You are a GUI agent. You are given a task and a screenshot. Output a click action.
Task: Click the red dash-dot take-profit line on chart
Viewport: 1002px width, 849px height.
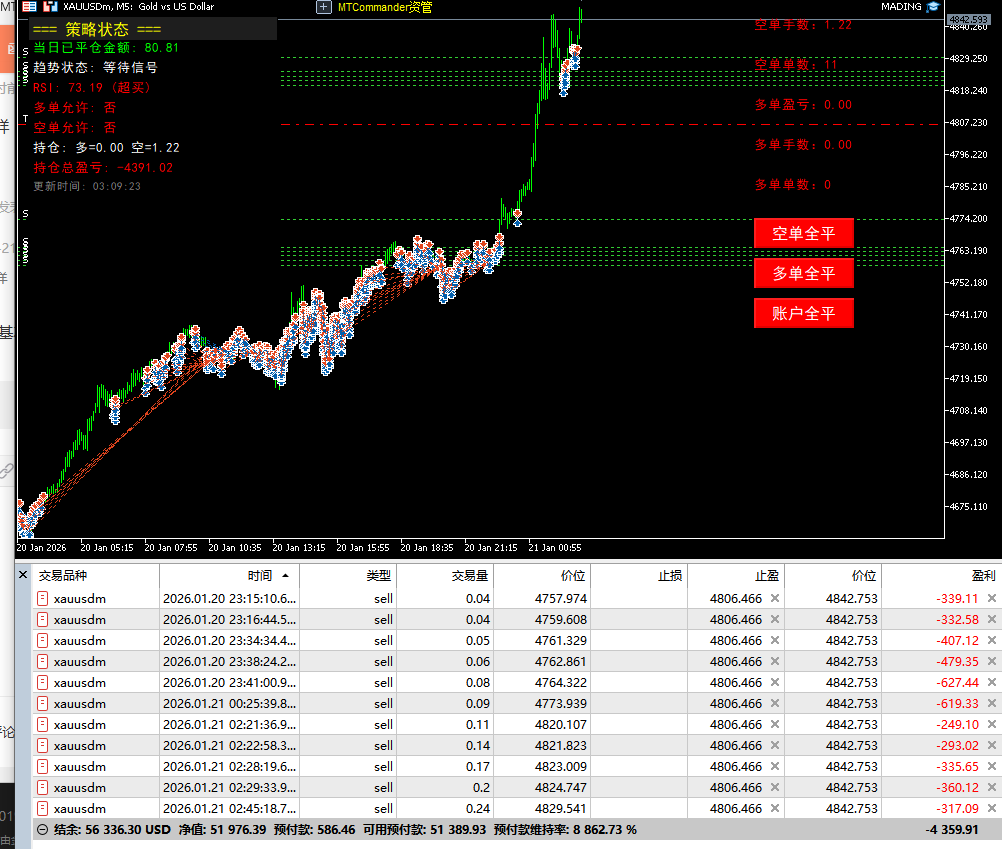(x=612, y=125)
